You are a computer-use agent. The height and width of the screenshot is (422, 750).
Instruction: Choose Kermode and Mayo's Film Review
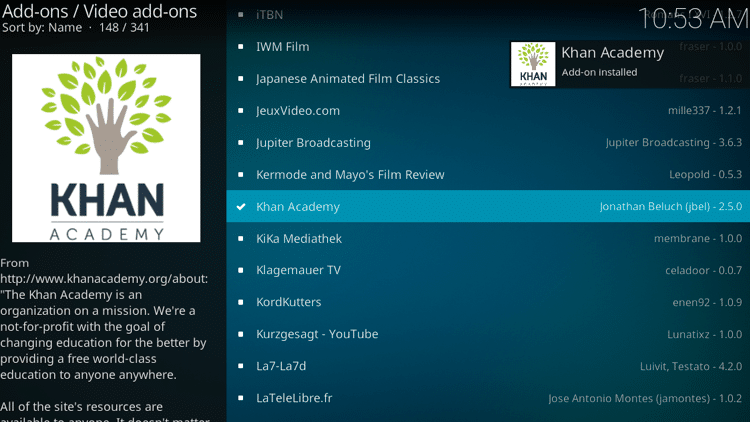(488, 175)
